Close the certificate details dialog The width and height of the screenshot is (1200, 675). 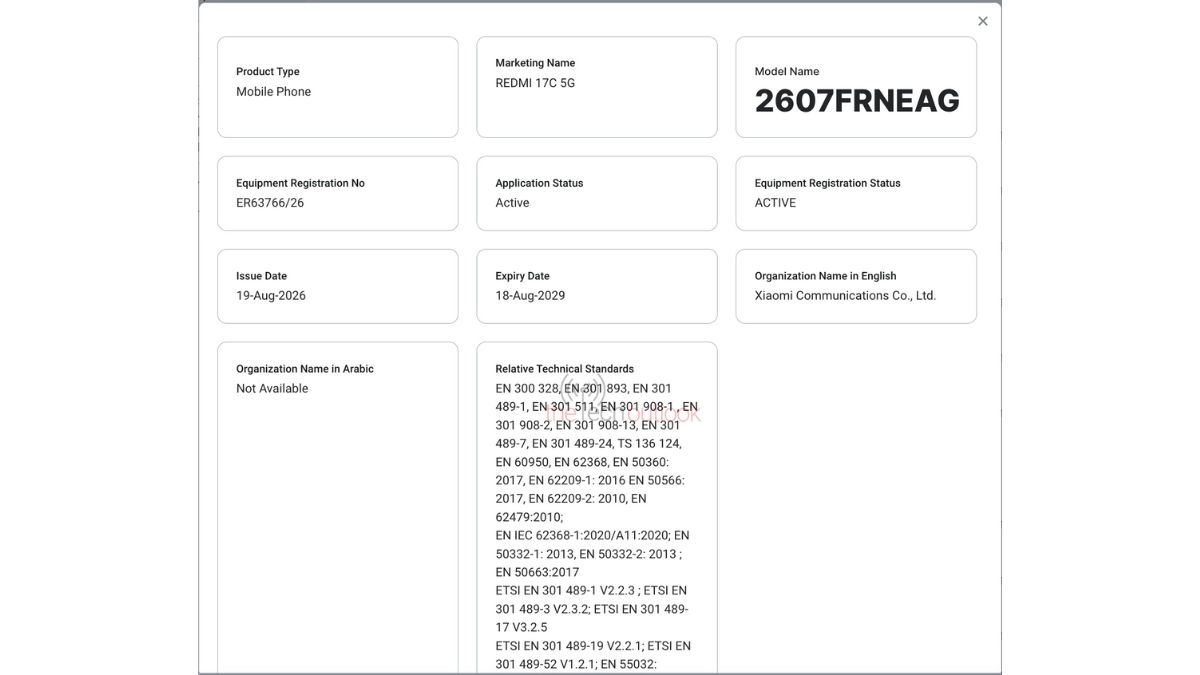983,21
